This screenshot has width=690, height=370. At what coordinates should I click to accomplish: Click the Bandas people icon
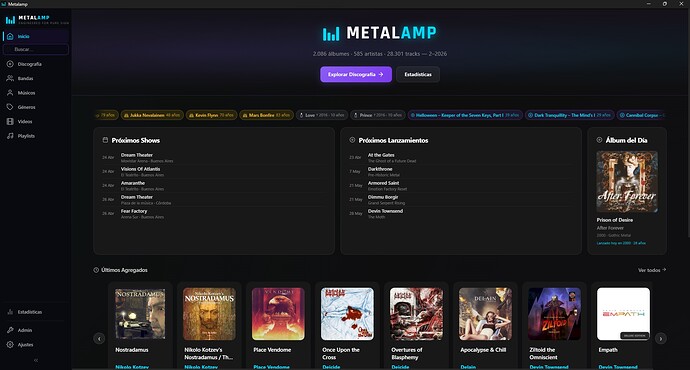pyautogui.click(x=10, y=78)
